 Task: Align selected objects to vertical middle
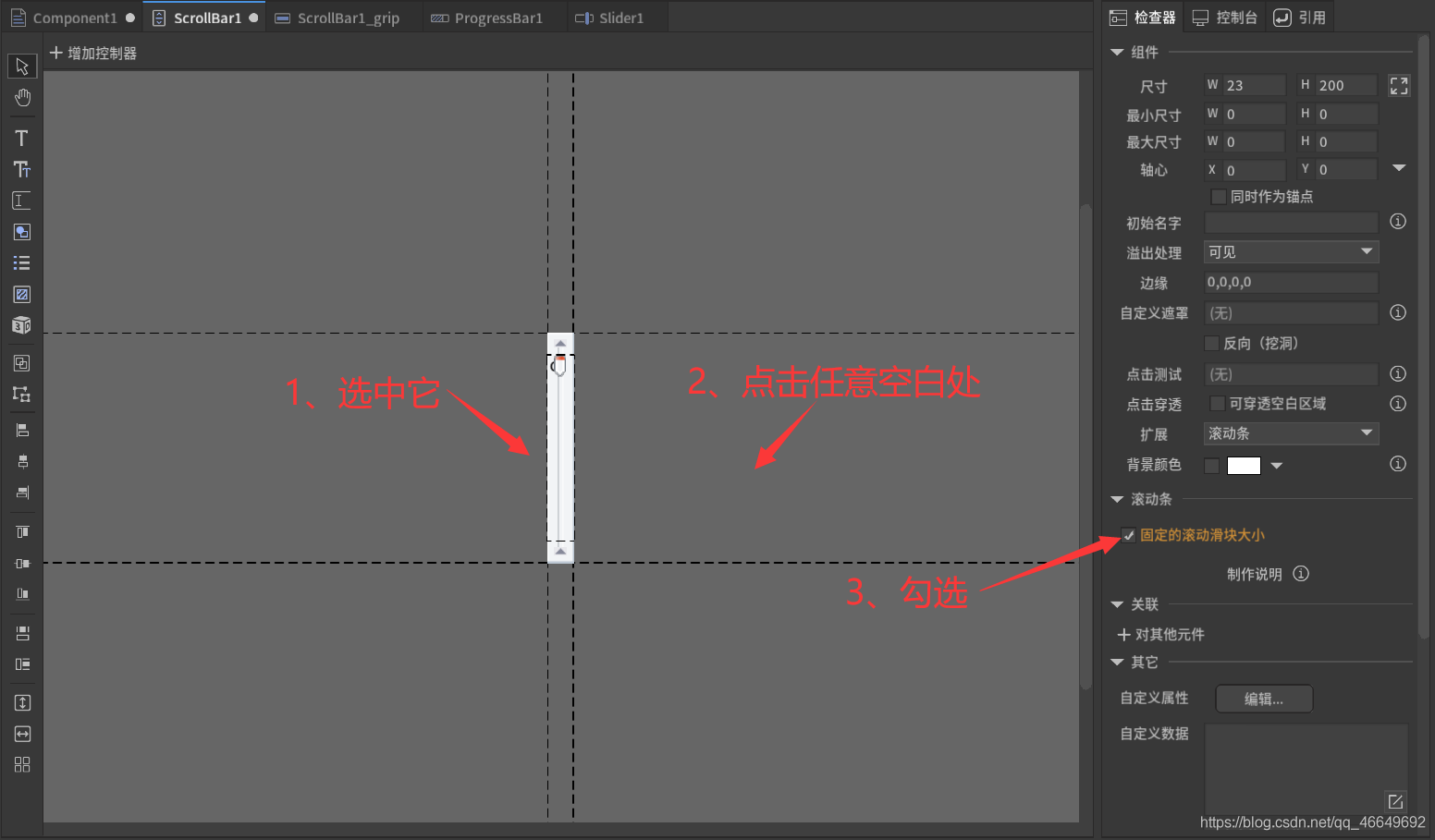tap(22, 563)
